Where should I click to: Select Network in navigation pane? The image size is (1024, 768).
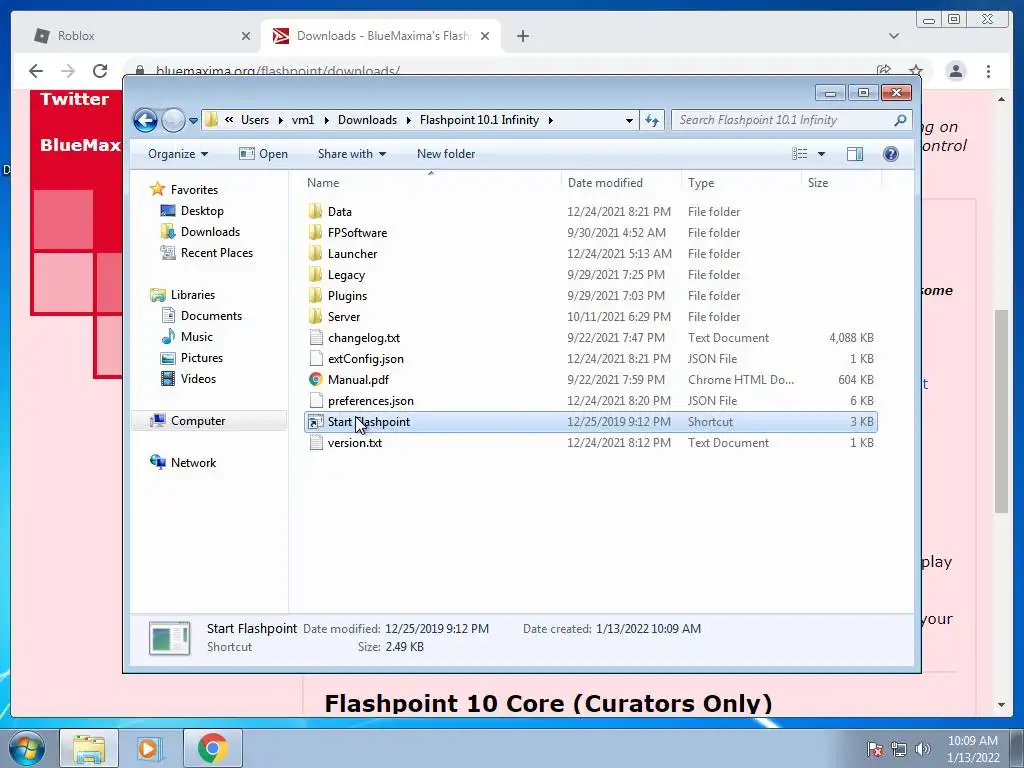(193, 463)
